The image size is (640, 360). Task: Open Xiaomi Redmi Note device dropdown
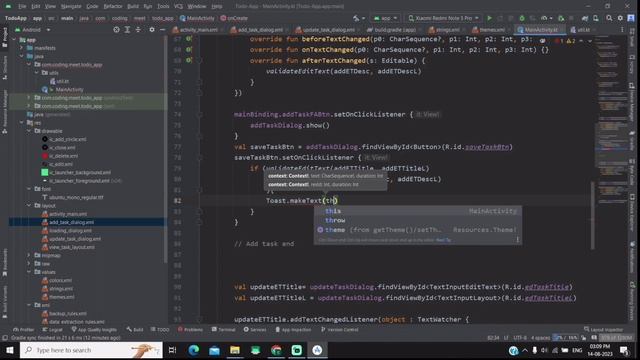[x=444, y=18]
